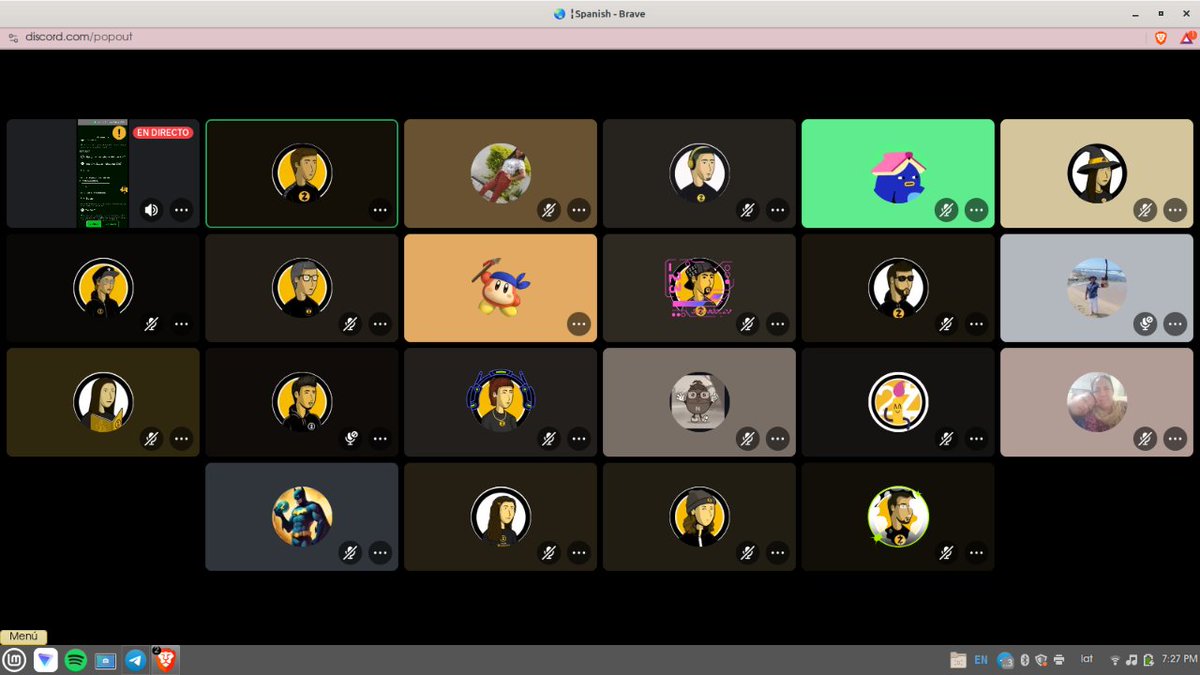
Task: Open more options on the blue tech frame avatar tile
Action: point(579,438)
